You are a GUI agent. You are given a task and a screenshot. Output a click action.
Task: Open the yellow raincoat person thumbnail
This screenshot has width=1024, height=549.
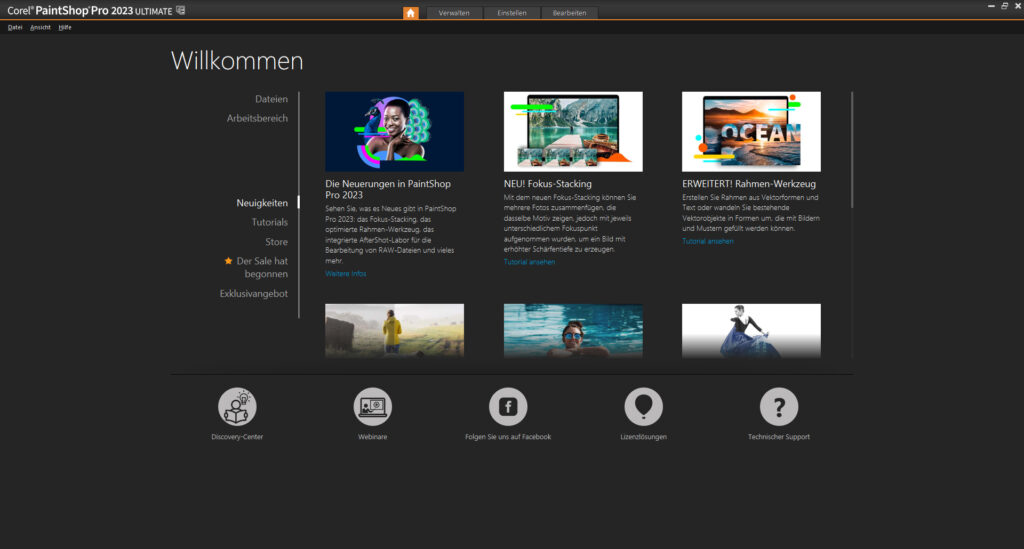[x=394, y=330]
